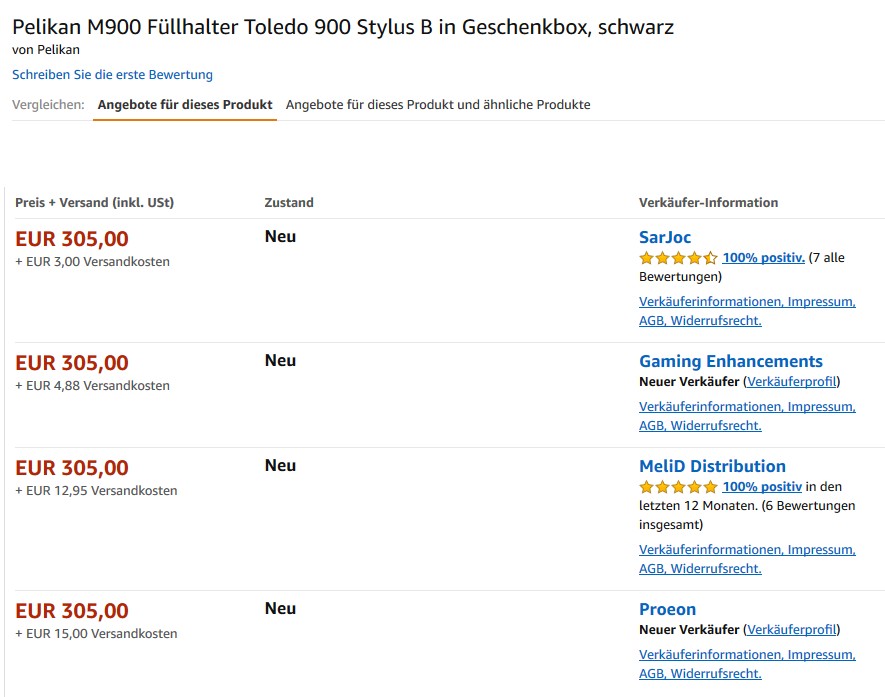
Task: Open SarJoc seller page
Action: [665, 237]
